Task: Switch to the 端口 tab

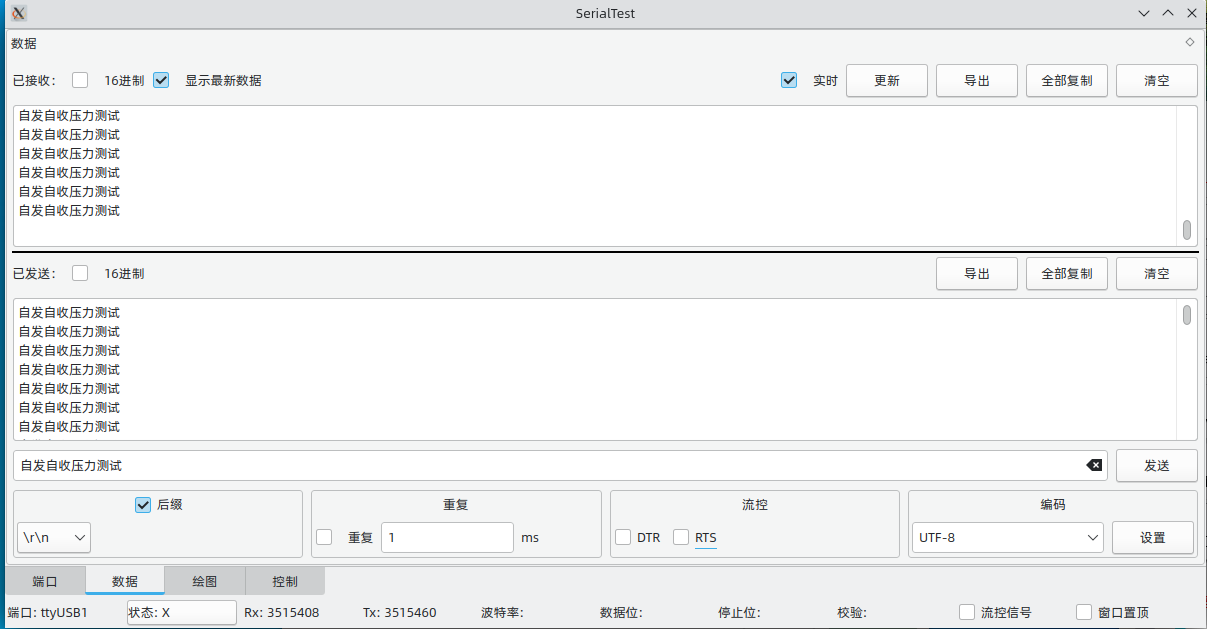Action: click(x=45, y=581)
